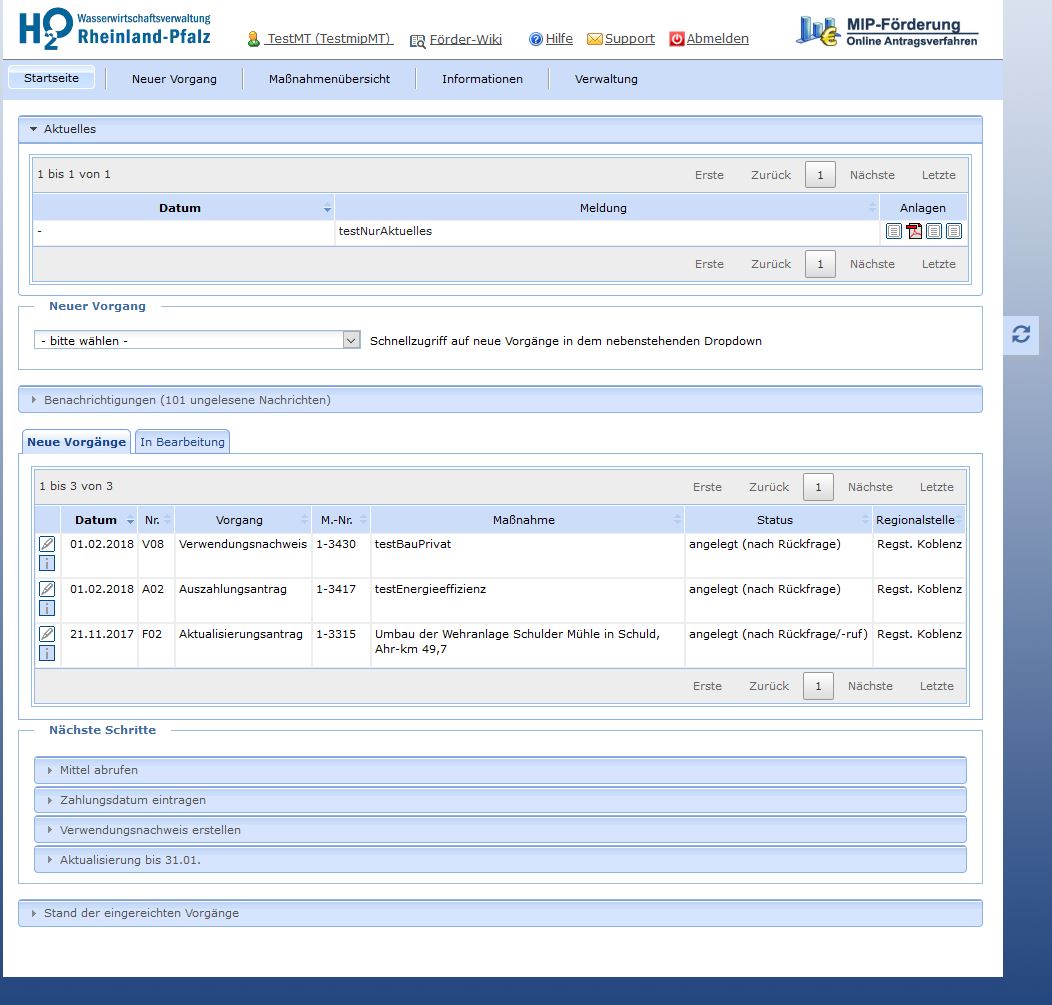This screenshot has width=1052, height=1005.
Task: Click the Hilfe question mark icon
Action: (535, 40)
